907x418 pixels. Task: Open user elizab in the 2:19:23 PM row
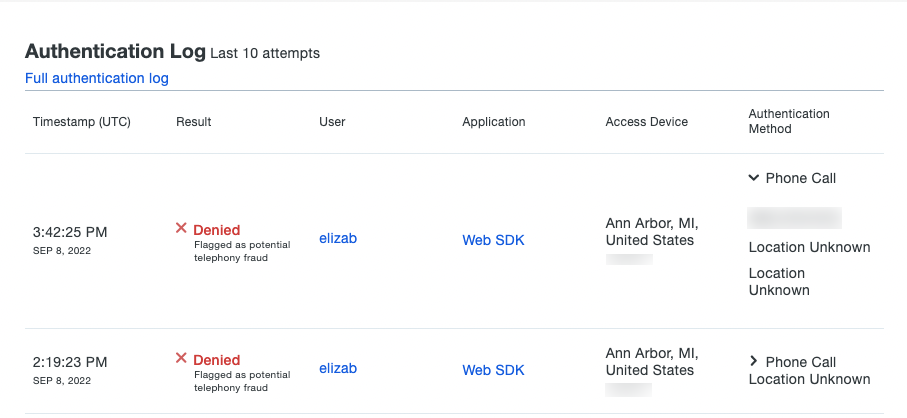point(338,369)
